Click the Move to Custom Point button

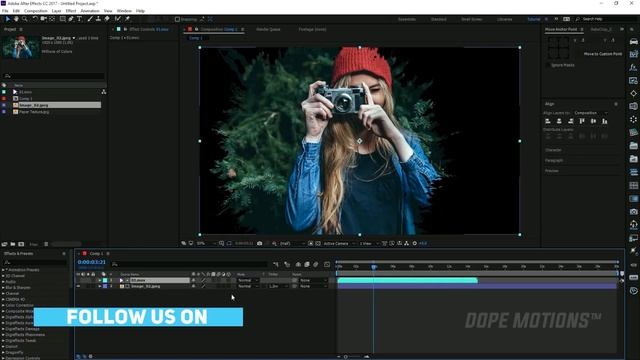[602, 54]
